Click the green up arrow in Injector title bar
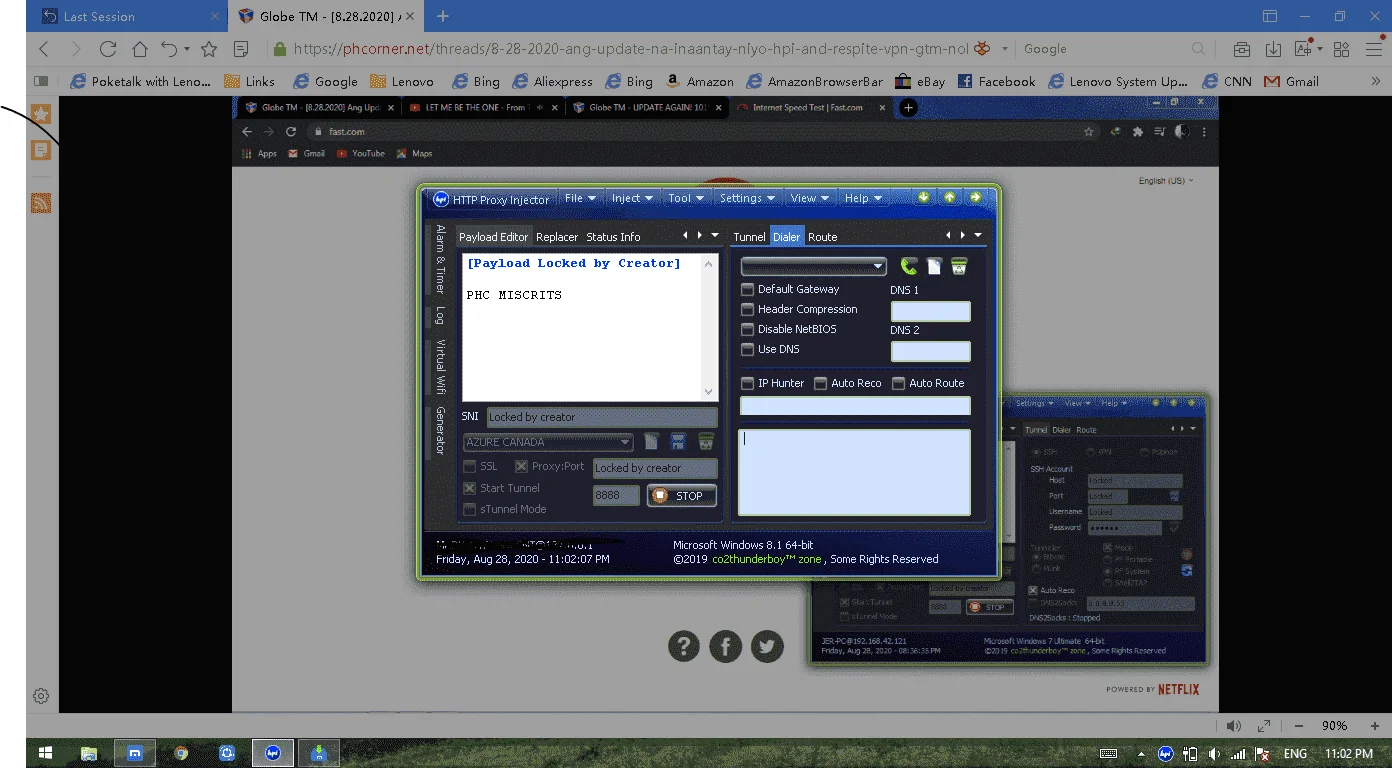Screen dimensions: 1392x768 949,198
